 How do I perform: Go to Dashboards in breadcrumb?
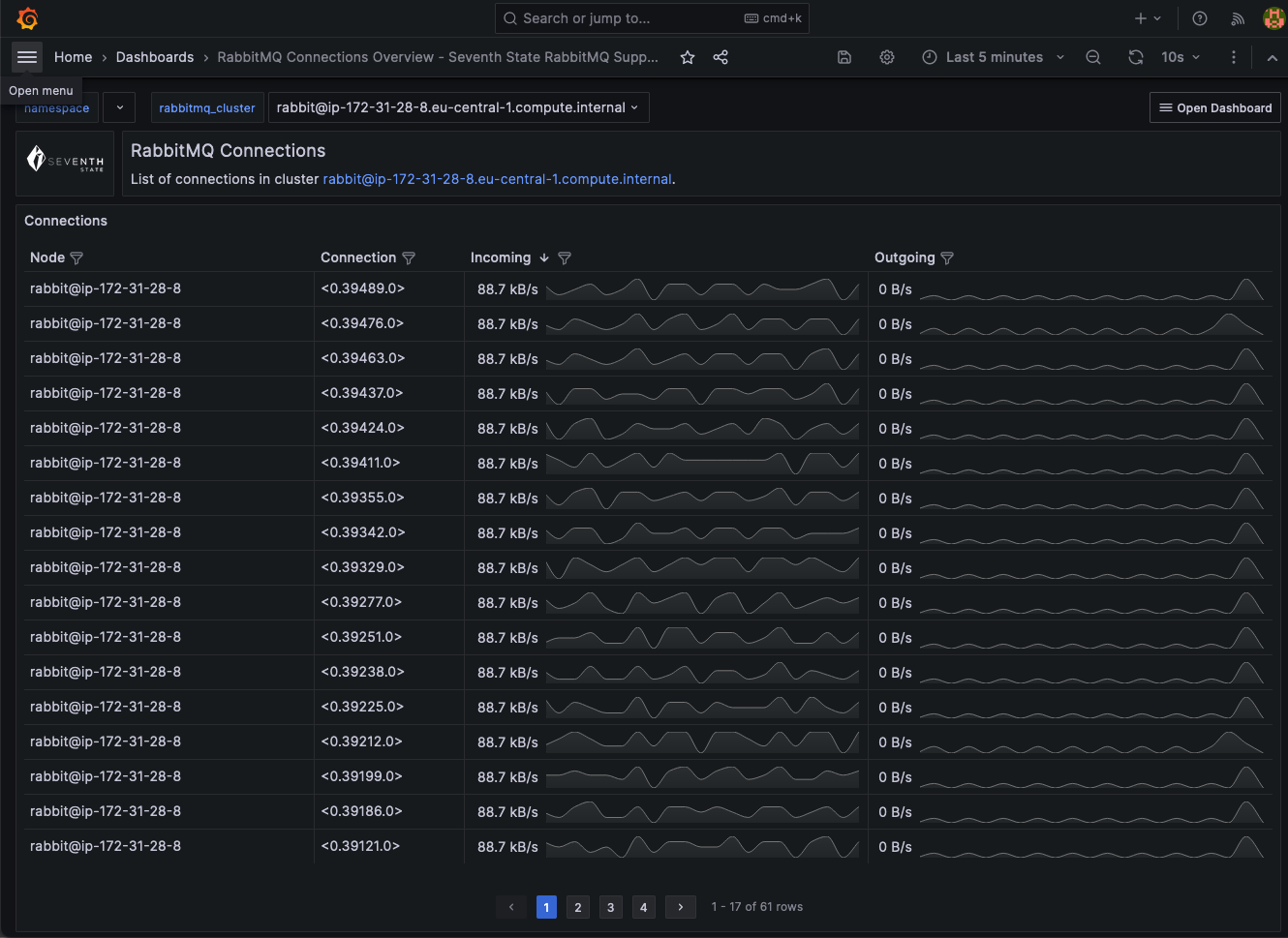tap(155, 57)
